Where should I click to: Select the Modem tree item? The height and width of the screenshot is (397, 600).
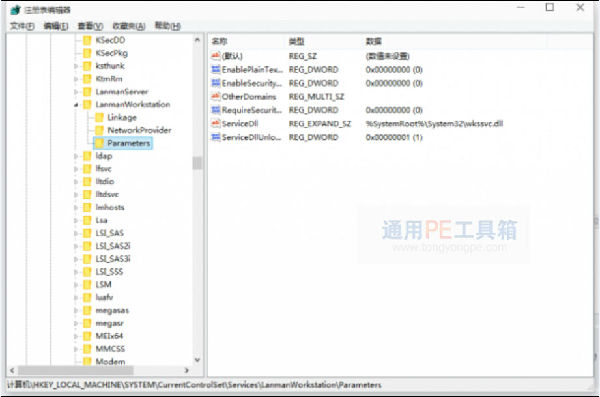pos(110,361)
